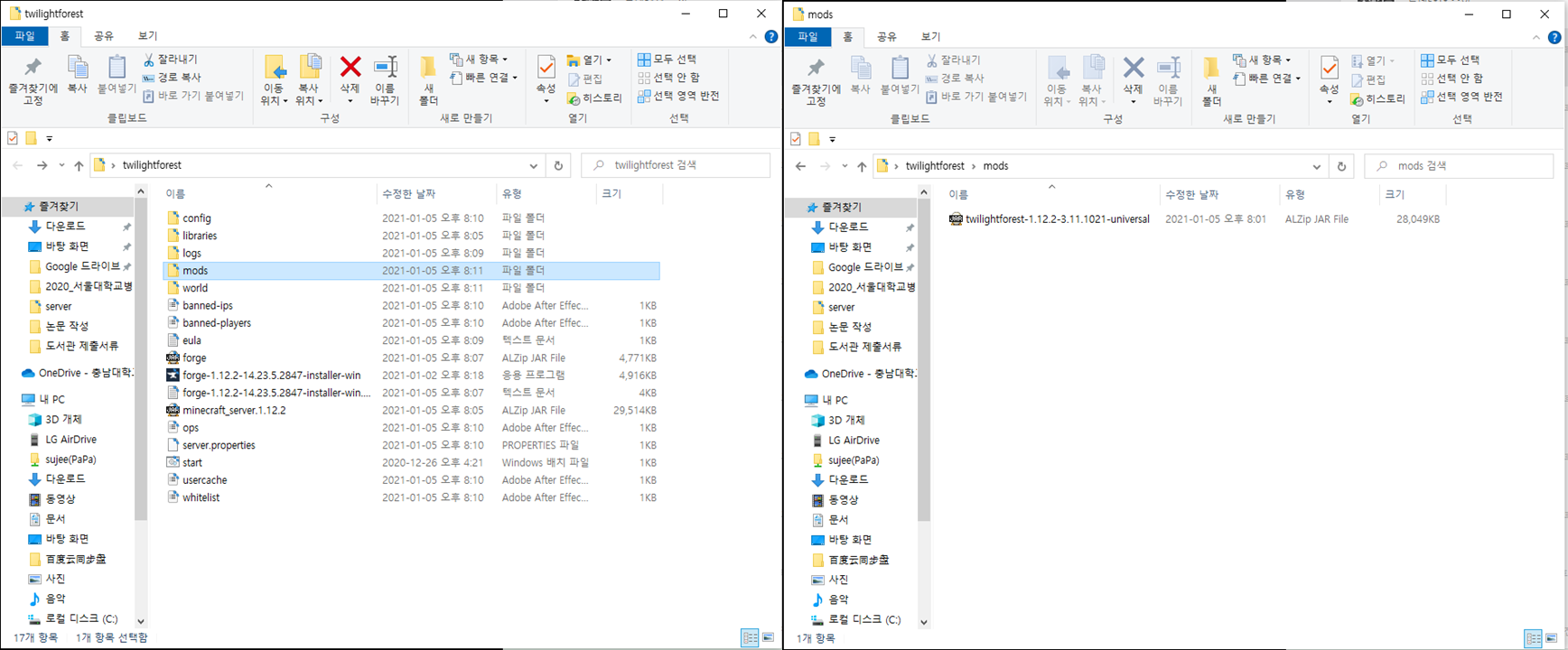The image size is (1568, 650).
Task: Expand New item (새 항목) dropdown in twilightforest window
Action: (x=479, y=60)
